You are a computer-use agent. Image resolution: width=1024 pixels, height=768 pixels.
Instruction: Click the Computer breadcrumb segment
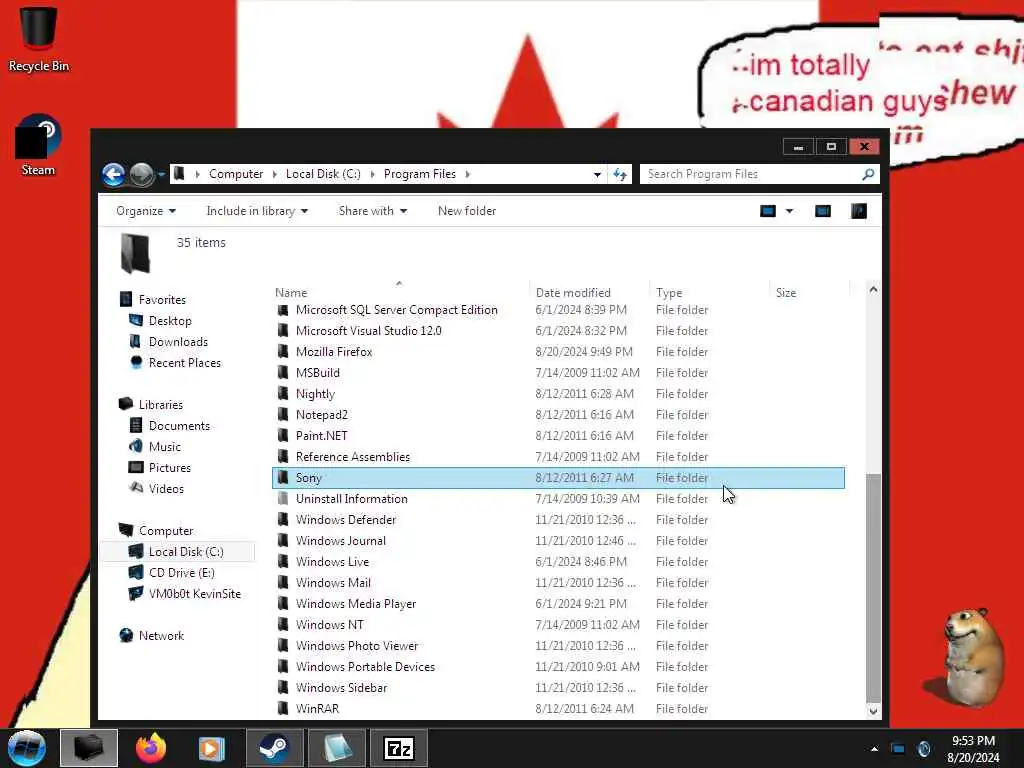236,174
